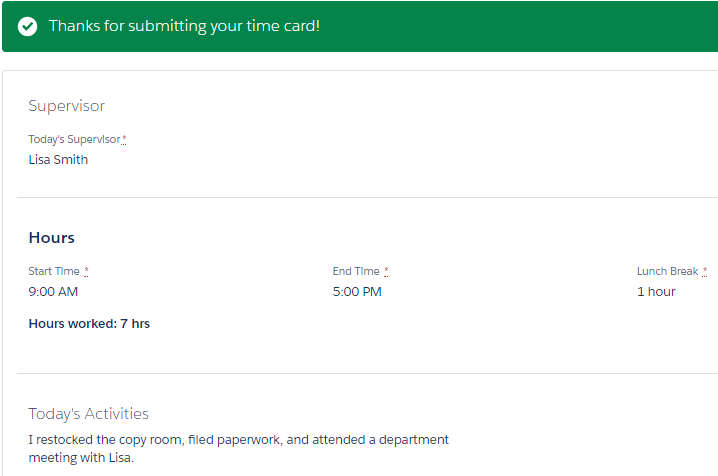Screen dimensions: 718x476
Task: Click the Hours worked: 7 hrs summary
Action: [89, 324]
